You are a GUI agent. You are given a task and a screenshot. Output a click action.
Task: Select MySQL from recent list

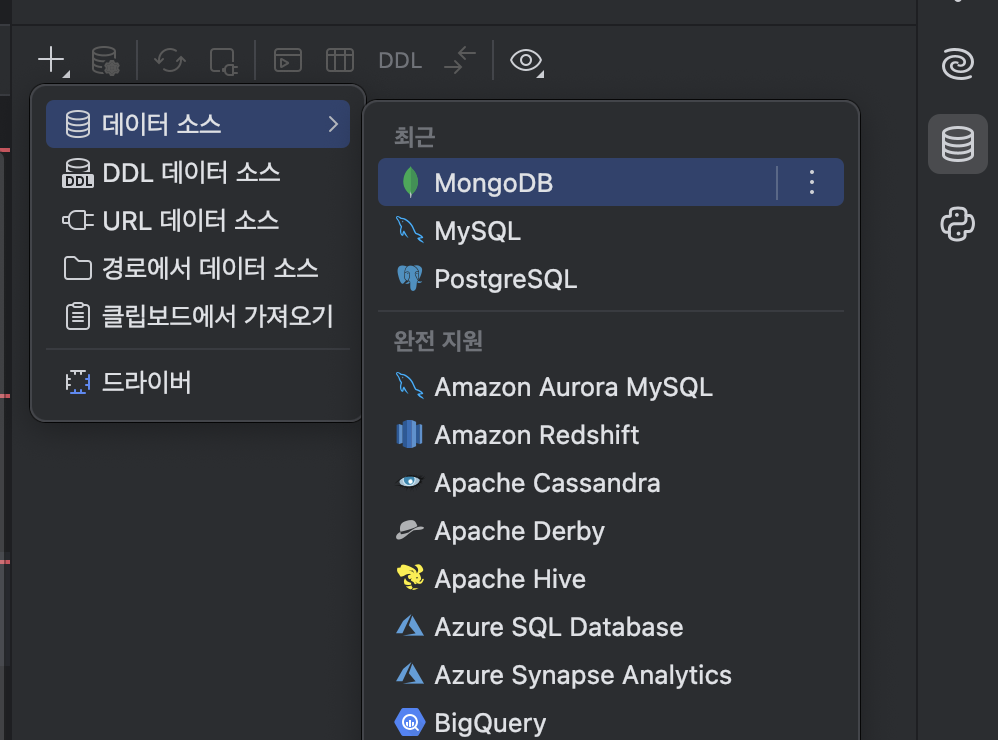610,230
